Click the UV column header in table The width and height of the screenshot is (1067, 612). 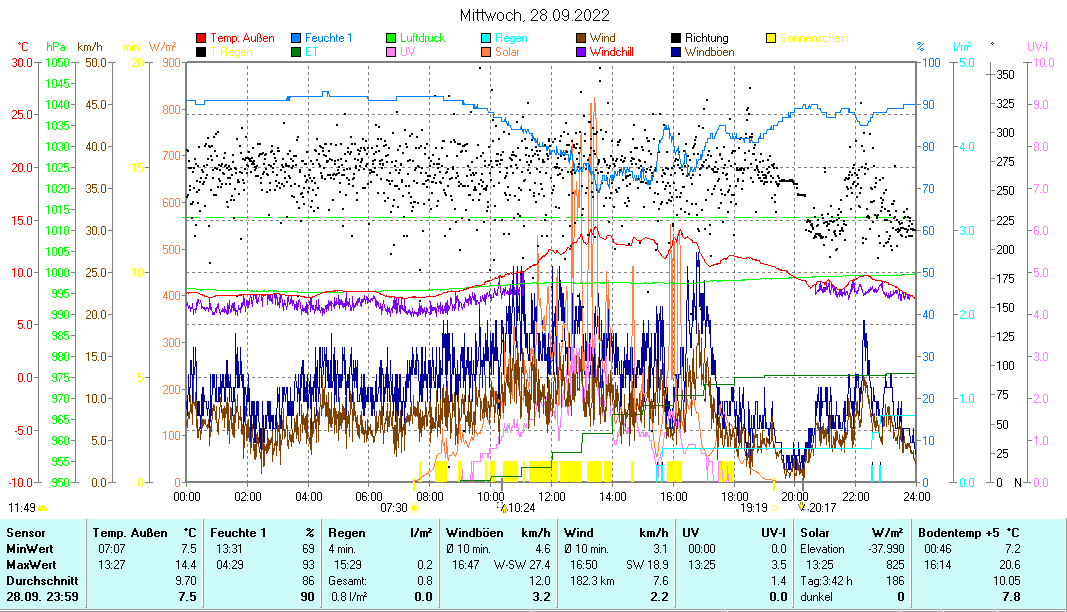coord(690,533)
